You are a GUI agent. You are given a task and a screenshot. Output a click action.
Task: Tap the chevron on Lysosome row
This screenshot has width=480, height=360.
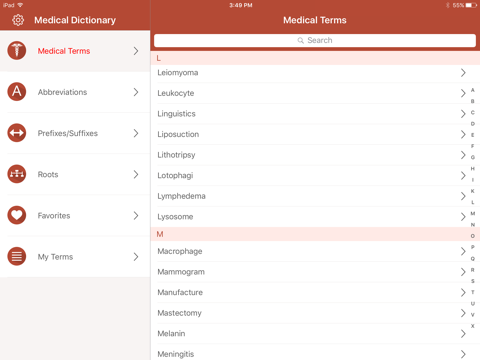pos(463,217)
